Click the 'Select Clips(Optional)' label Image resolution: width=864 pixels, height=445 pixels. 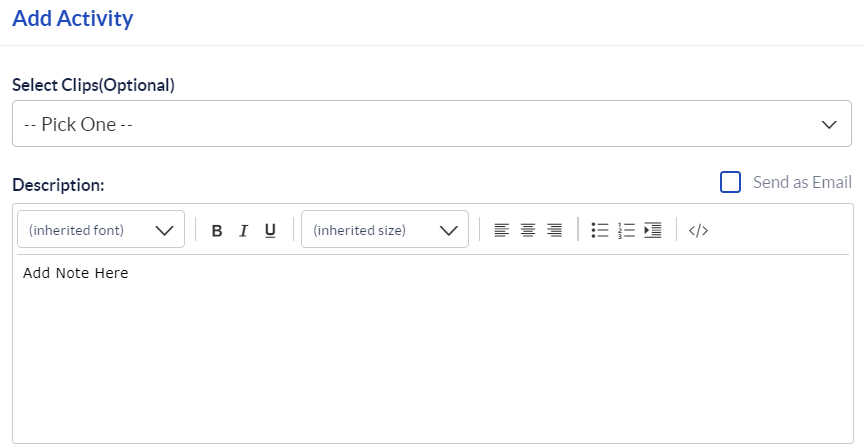tap(94, 85)
